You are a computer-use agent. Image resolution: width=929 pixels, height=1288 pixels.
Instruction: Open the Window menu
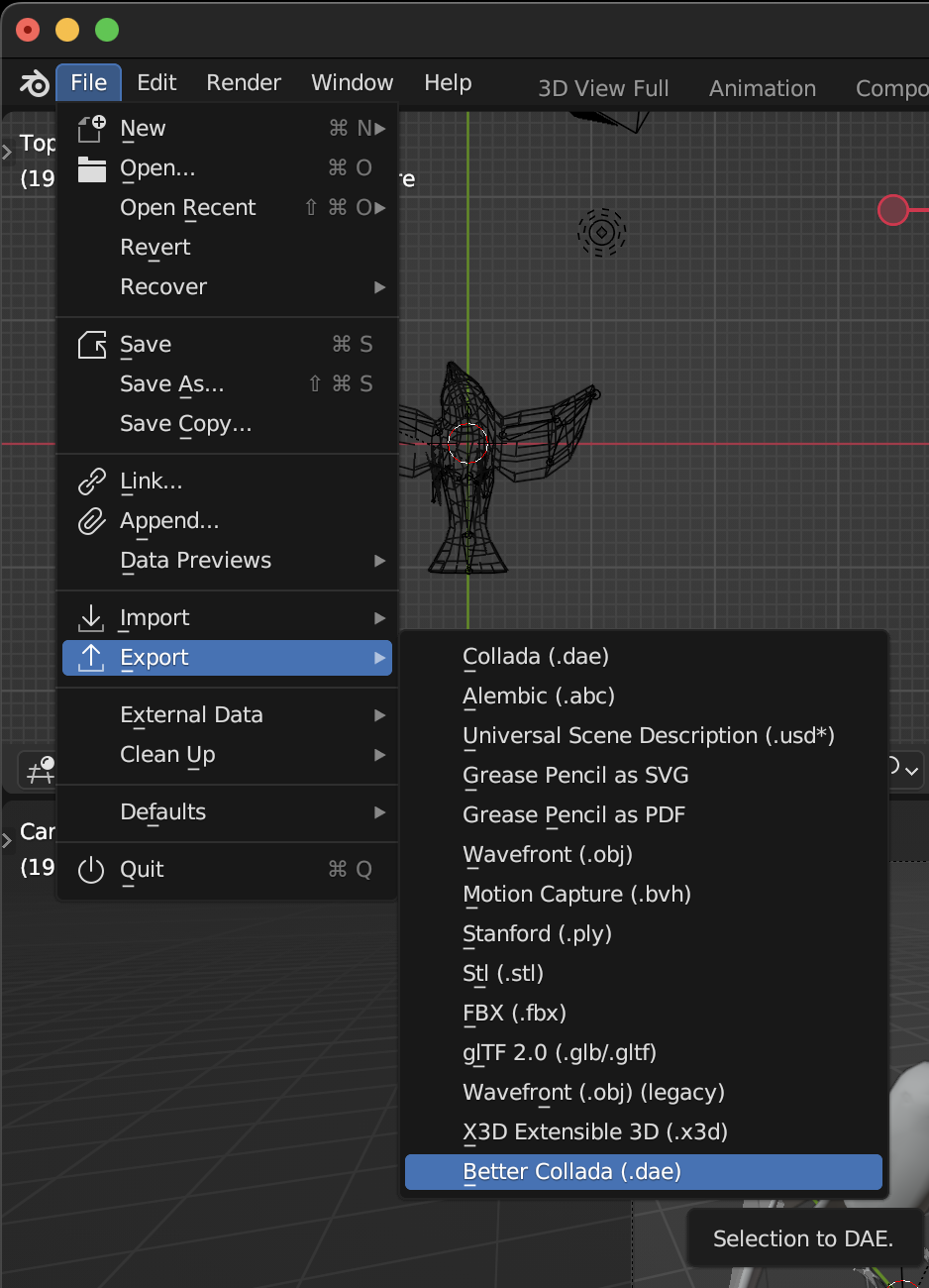(353, 83)
